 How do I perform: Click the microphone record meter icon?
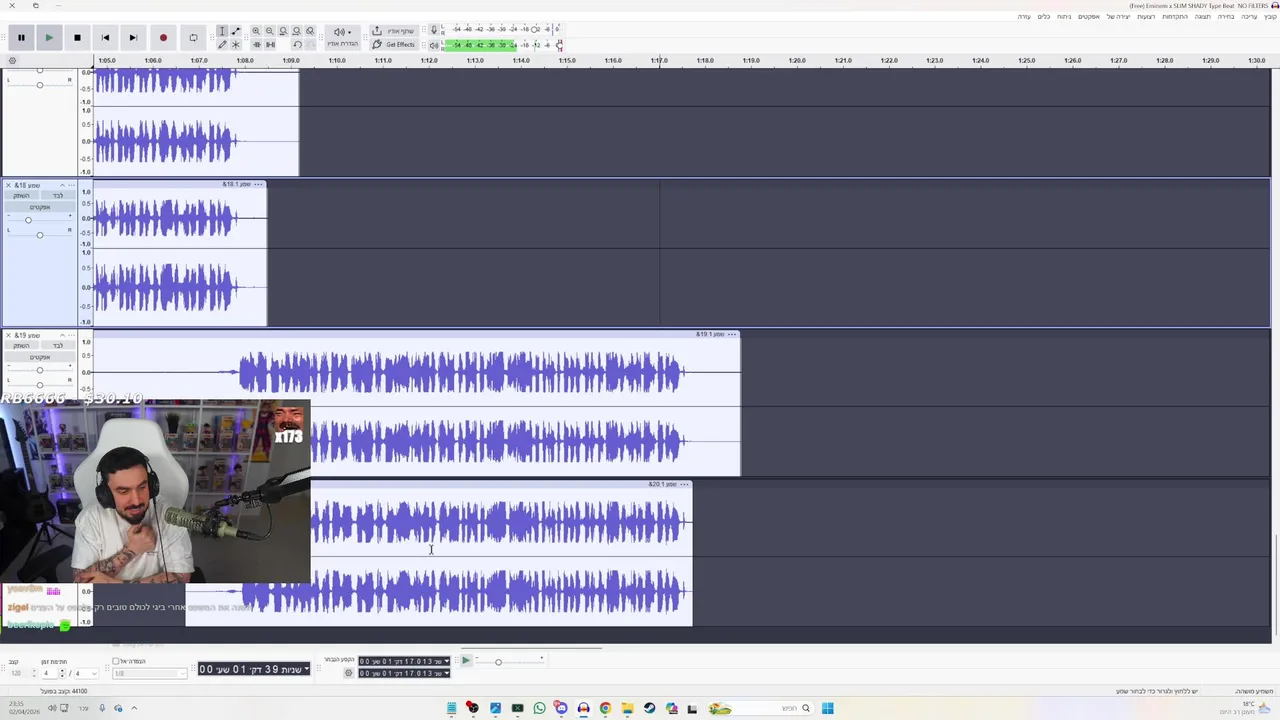click(x=434, y=31)
